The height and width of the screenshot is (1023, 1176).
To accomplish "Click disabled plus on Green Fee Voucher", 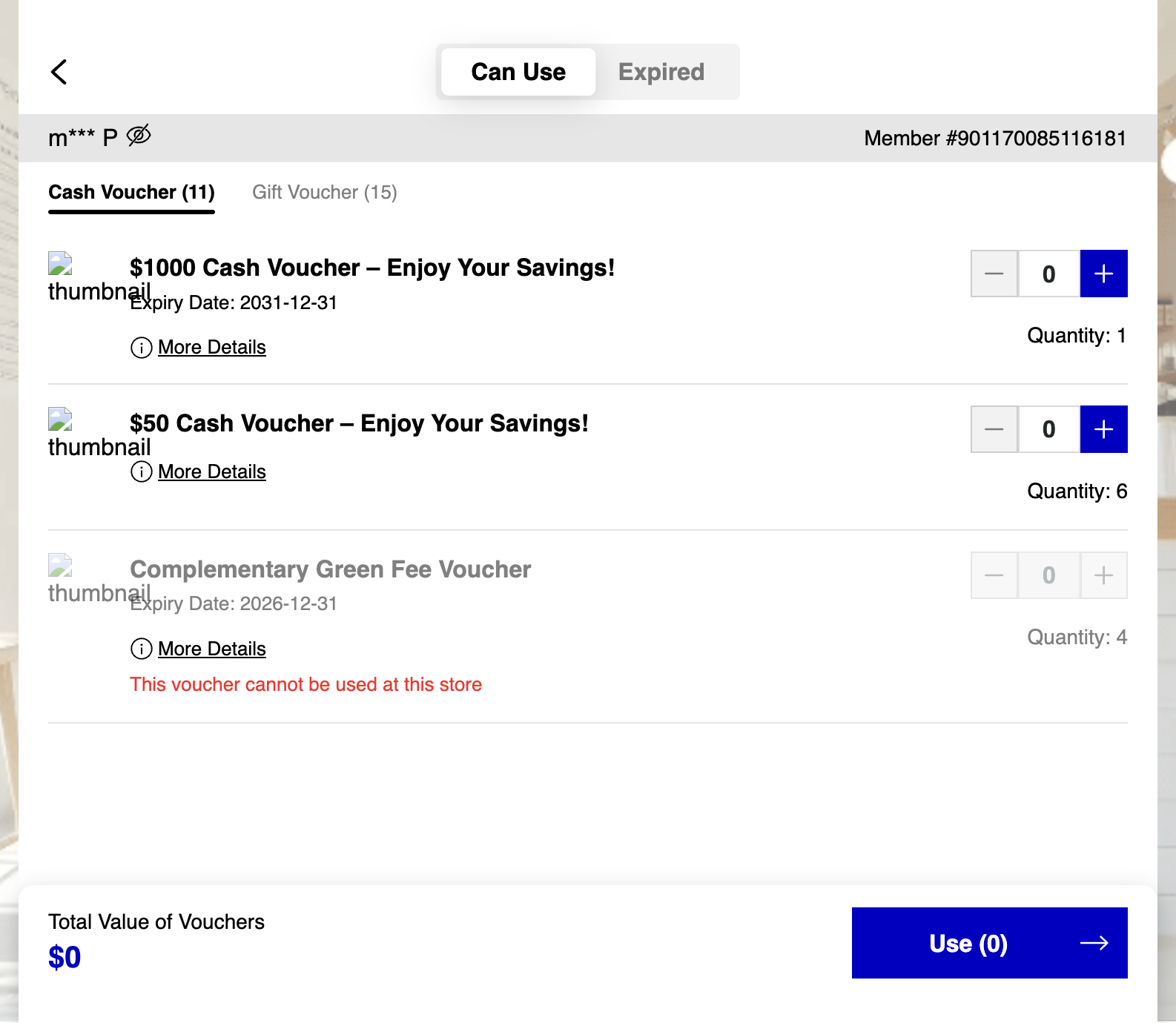I will (x=1104, y=575).
